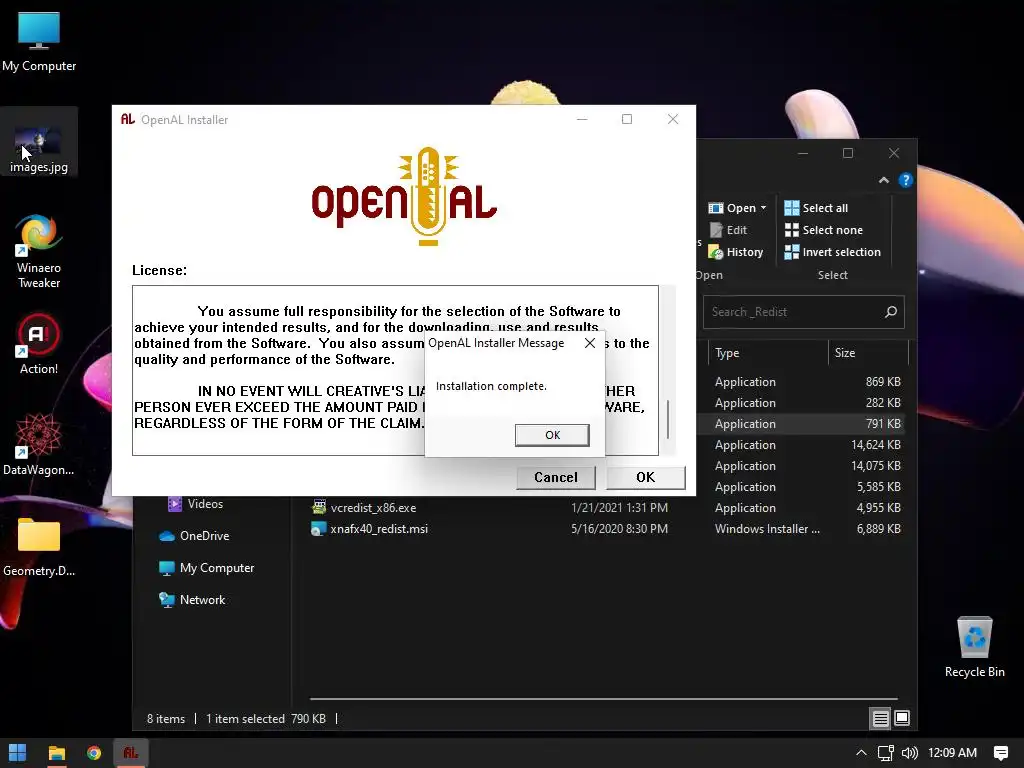Click the 5/16/2020 8:30 PM date cell
1024x768 pixels.
tap(619, 529)
